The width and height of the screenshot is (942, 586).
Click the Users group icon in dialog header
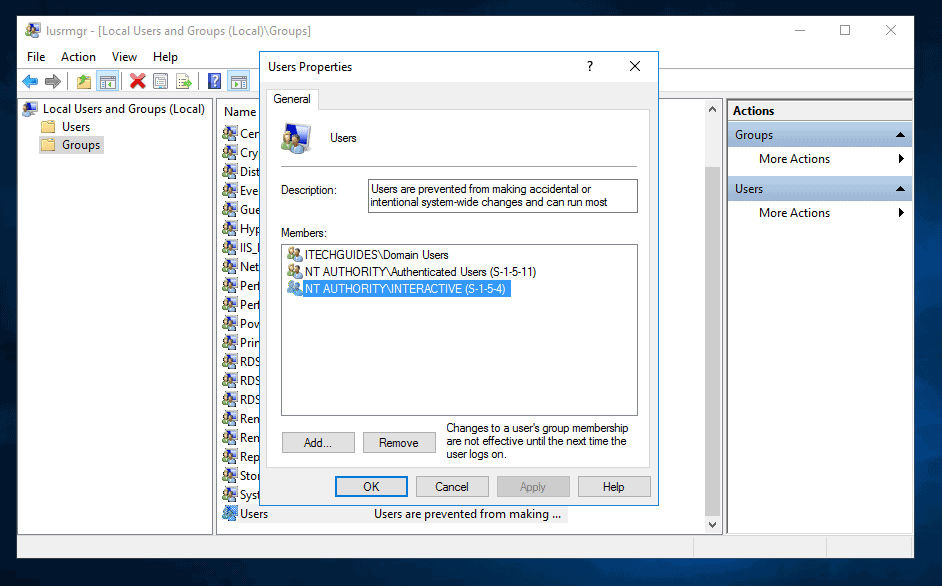296,138
